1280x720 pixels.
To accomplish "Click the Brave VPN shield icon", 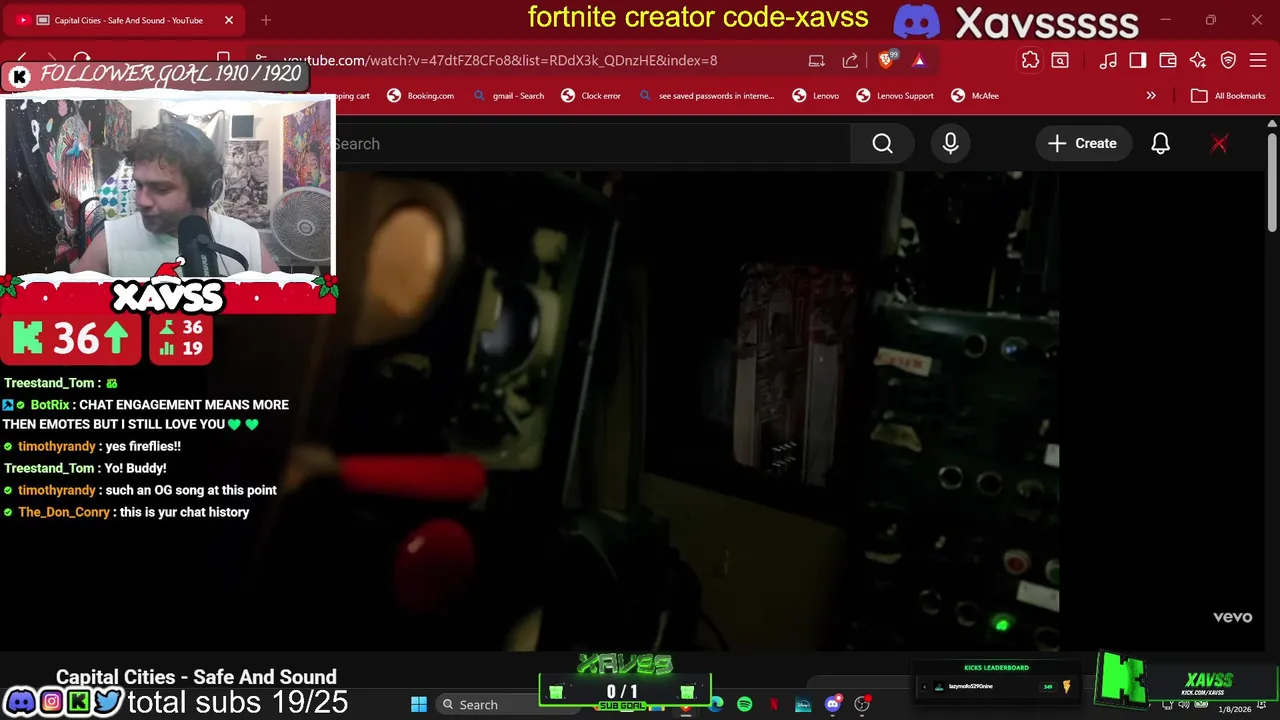I will [x=1228, y=60].
